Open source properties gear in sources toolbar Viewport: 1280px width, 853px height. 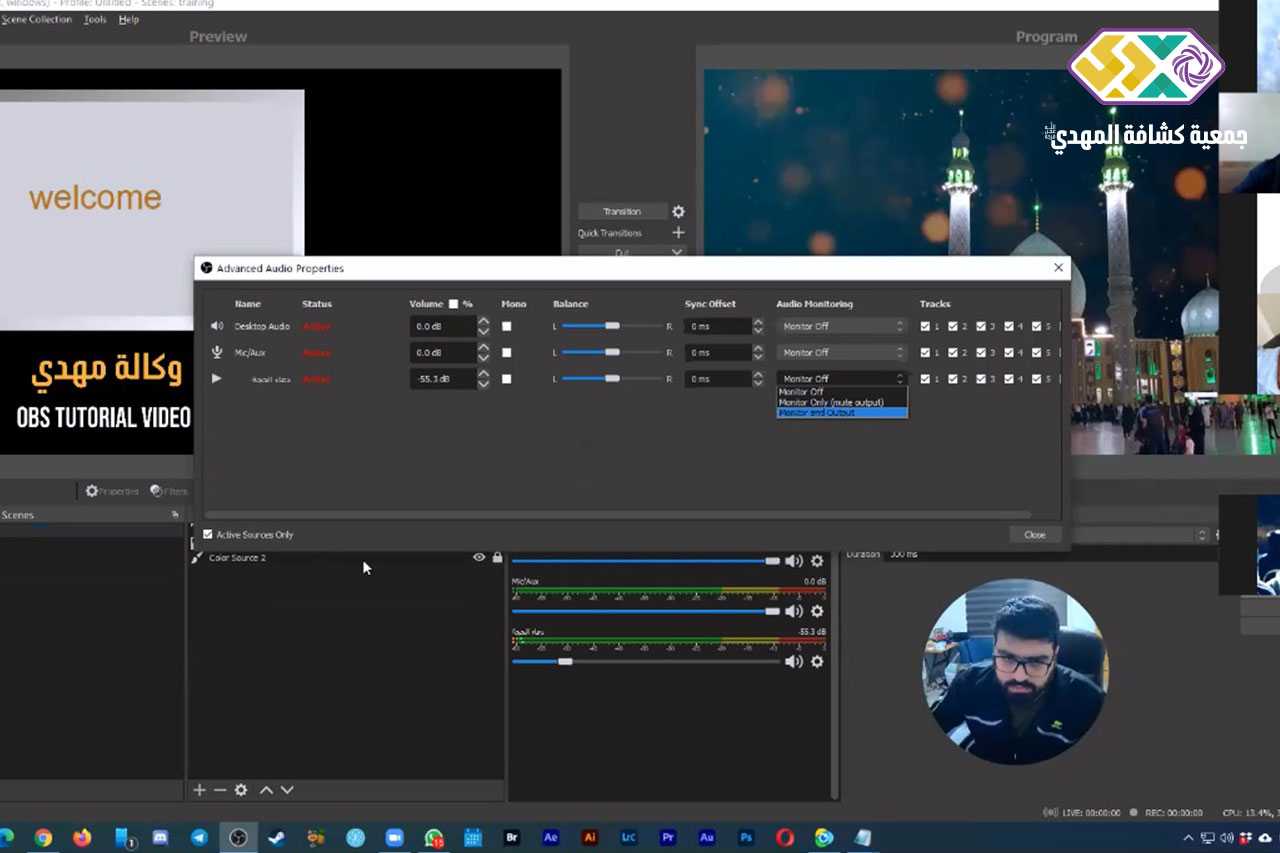(x=241, y=790)
